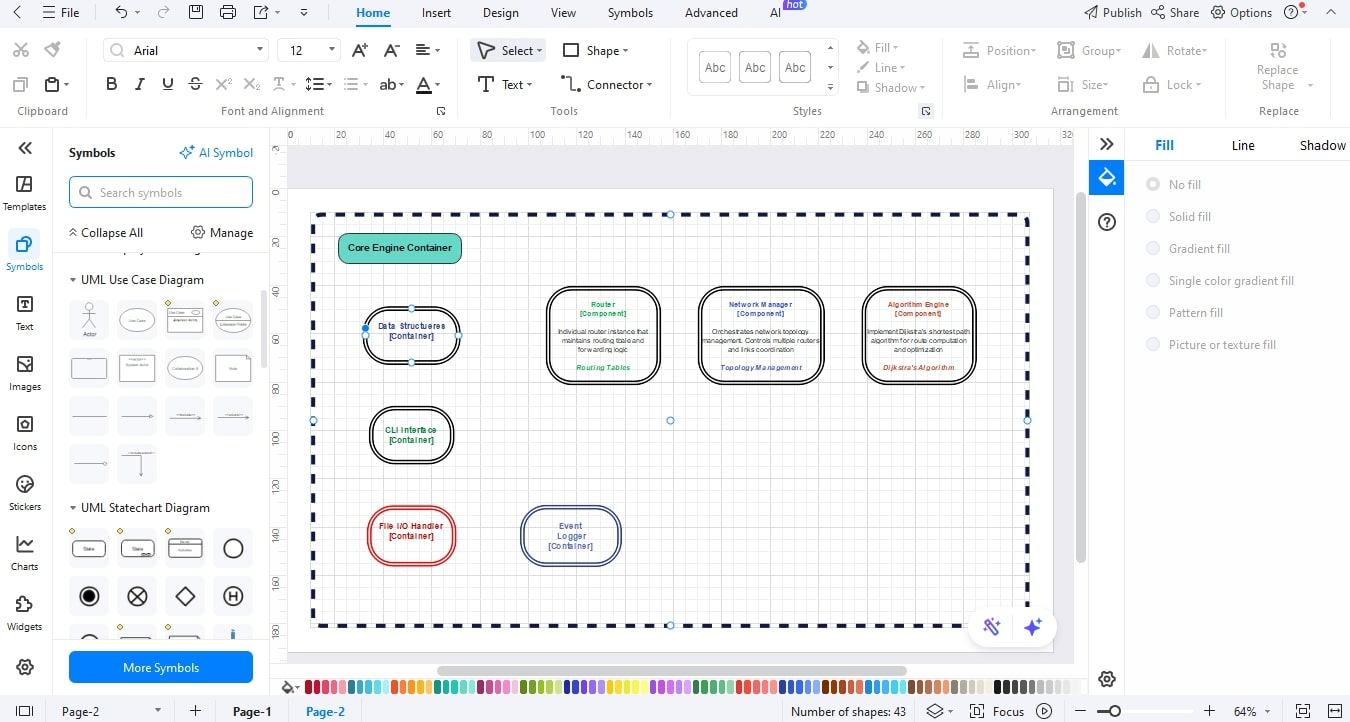
Task: Switch to the View ribbon tab
Action: tap(563, 13)
